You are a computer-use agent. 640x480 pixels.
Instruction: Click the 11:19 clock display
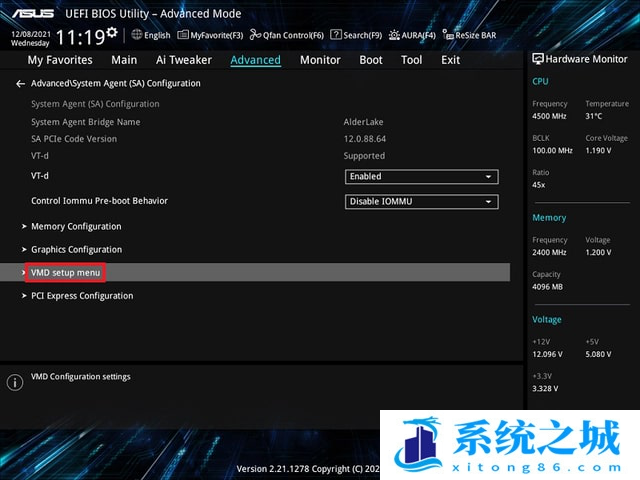[80, 38]
